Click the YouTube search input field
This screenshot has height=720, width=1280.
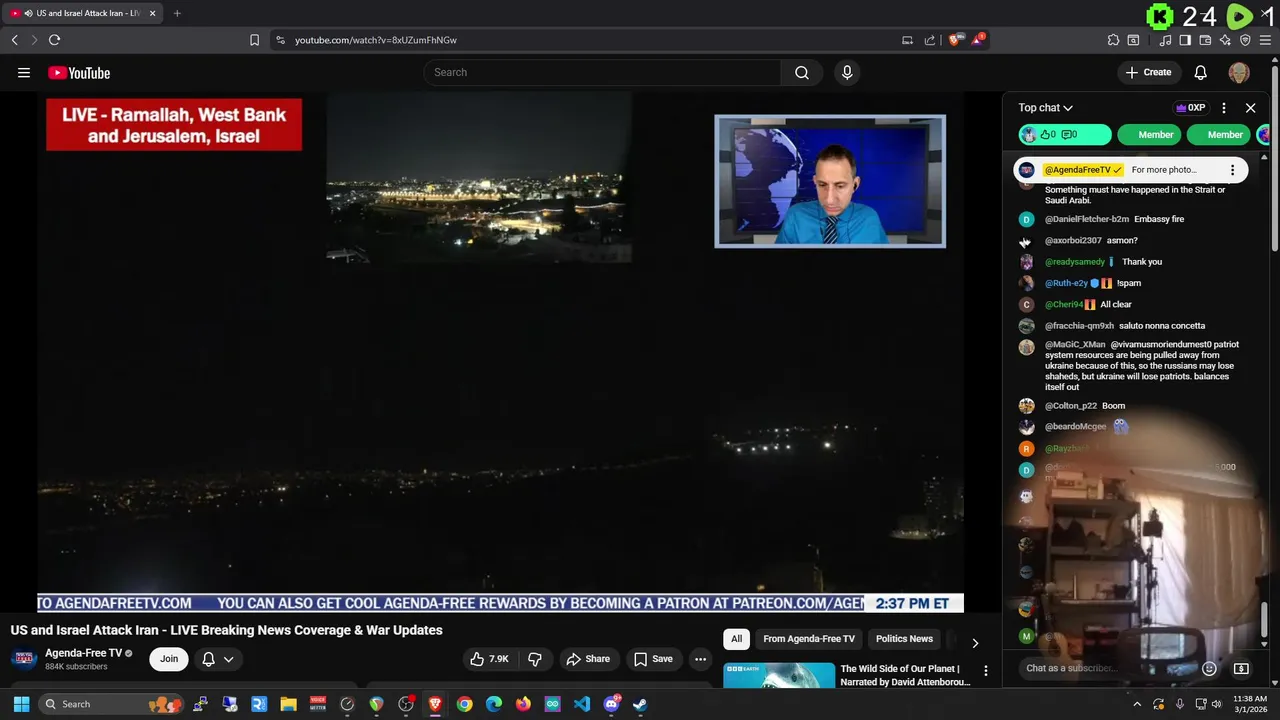coord(602,72)
